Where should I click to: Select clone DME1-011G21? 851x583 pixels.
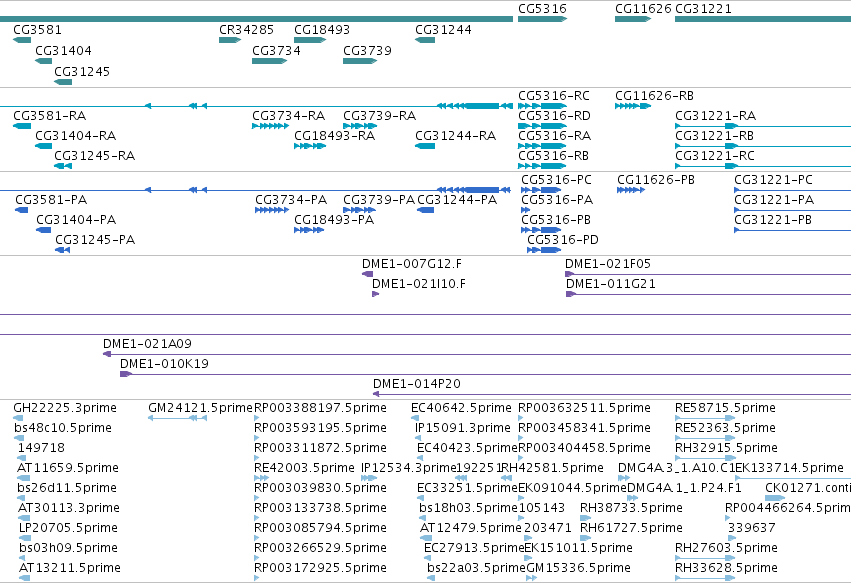click(x=708, y=294)
